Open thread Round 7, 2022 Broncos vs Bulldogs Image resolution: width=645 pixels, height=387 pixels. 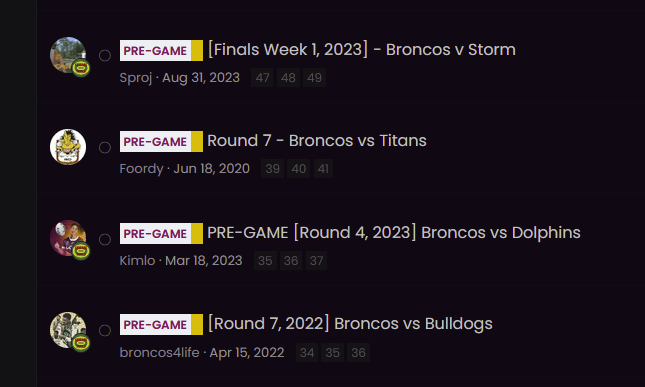click(350, 324)
